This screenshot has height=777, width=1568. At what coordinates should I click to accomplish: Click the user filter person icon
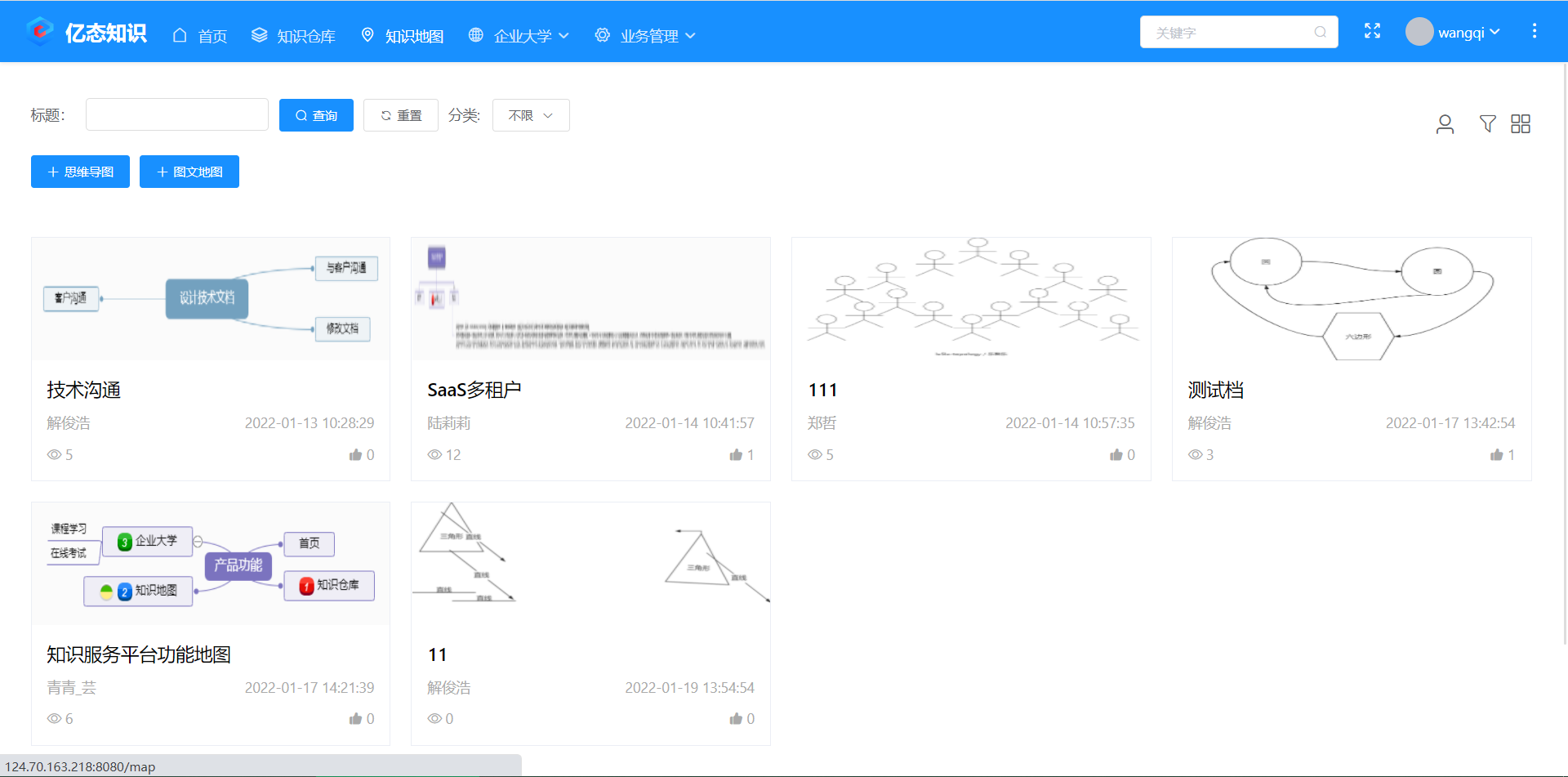1445,124
